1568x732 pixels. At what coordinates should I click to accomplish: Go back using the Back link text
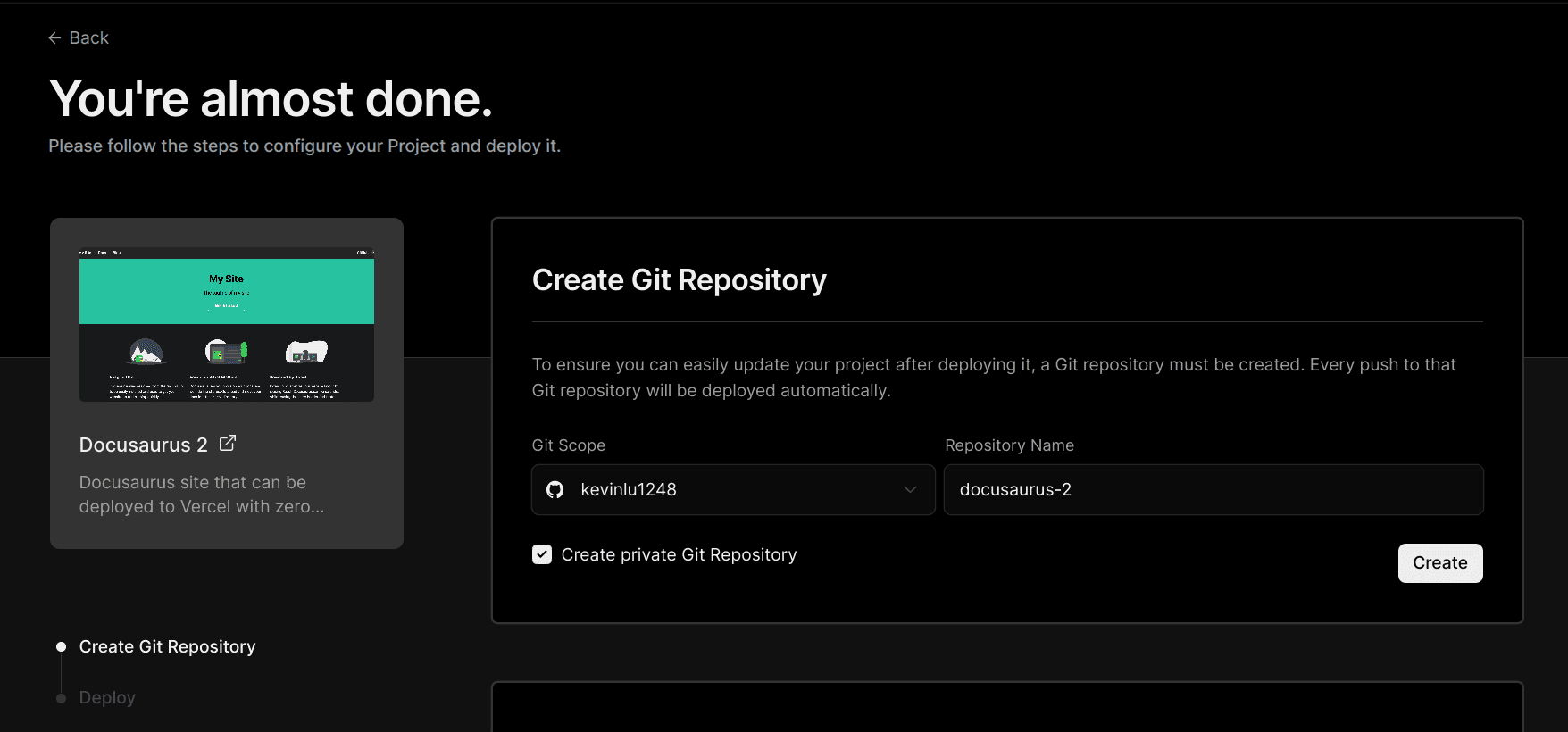(88, 37)
